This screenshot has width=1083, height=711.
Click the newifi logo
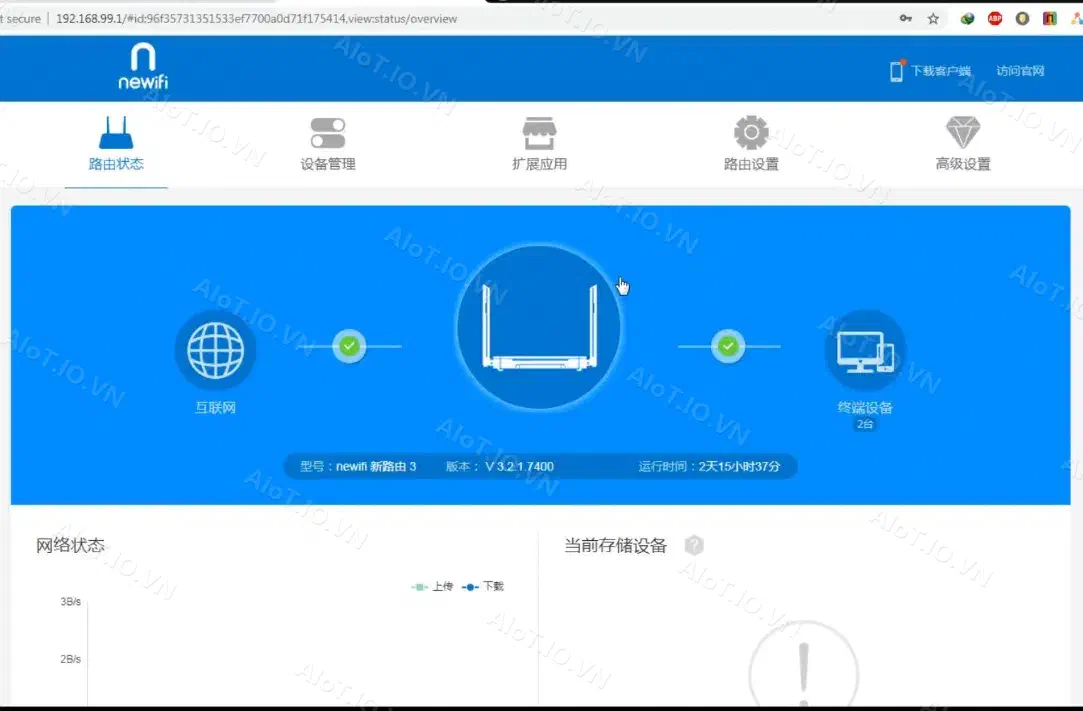[143, 66]
